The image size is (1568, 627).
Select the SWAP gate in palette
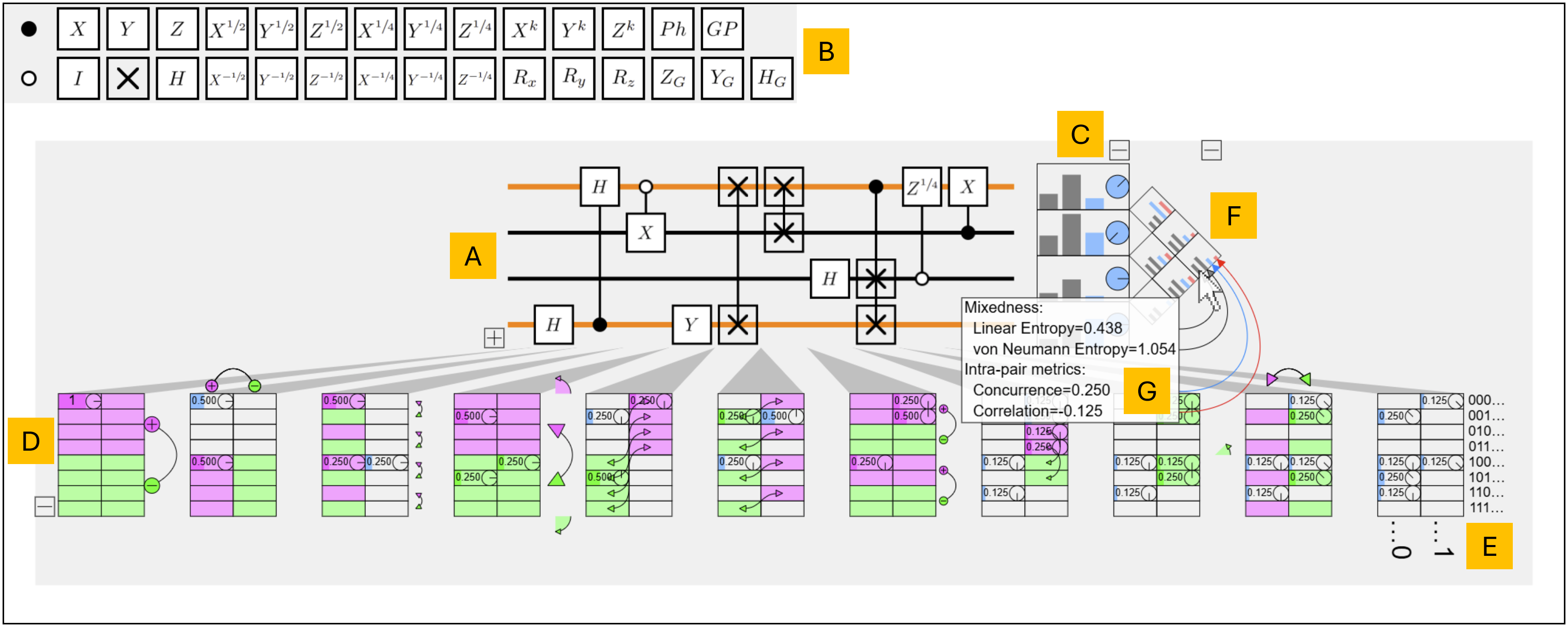click(x=127, y=78)
